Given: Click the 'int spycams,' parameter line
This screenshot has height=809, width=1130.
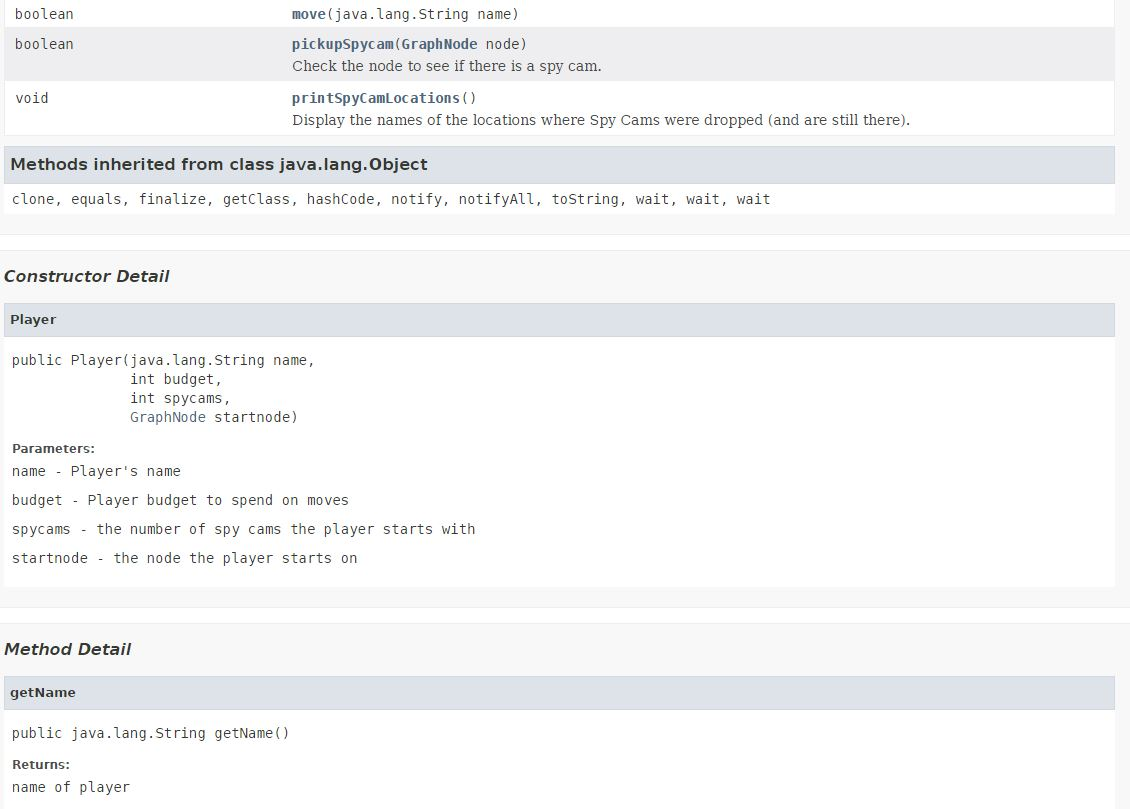Looking at the screenshot, I should (180, 398).
